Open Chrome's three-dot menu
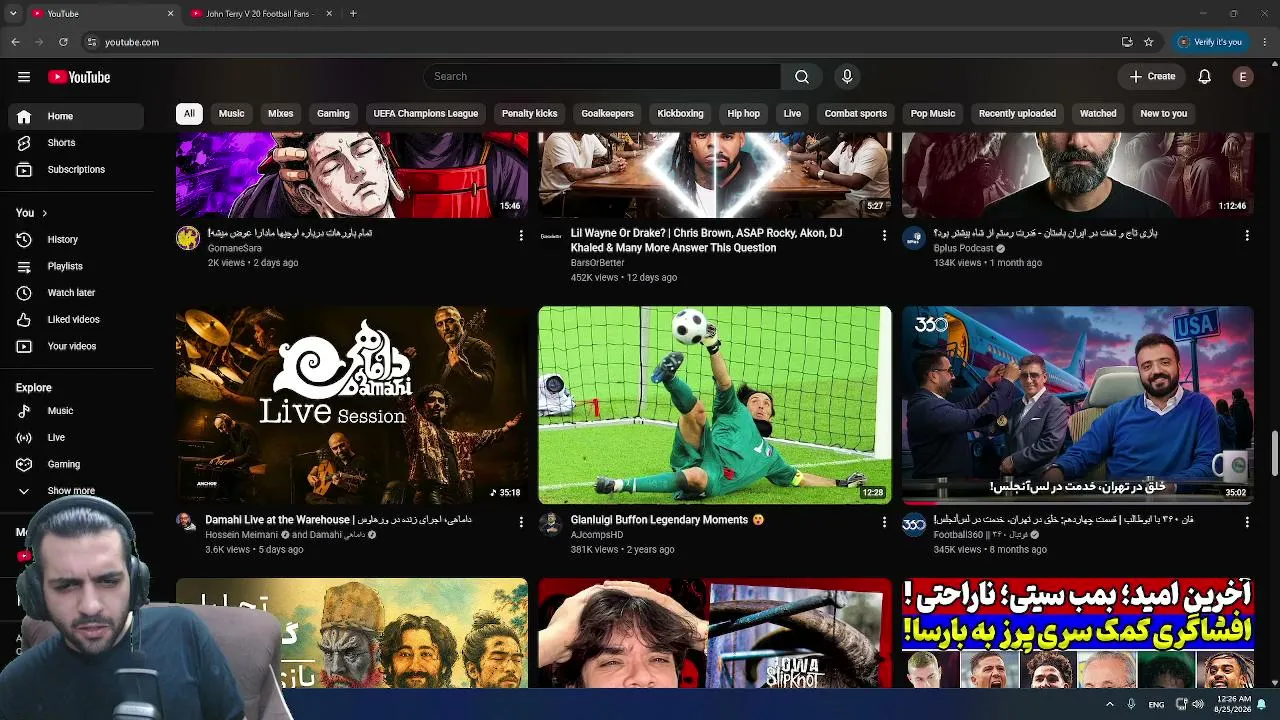1280x720 pixels. point(1265,42)
